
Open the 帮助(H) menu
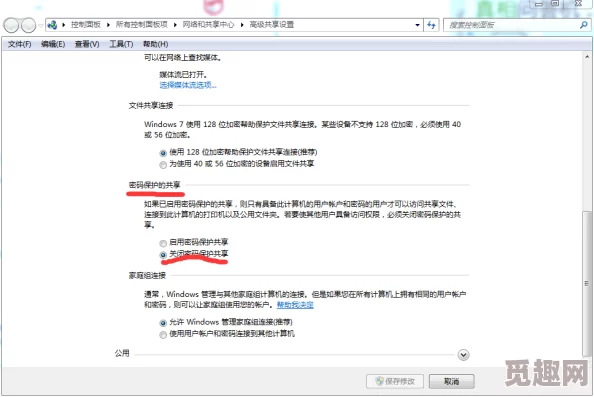[155, 44]
